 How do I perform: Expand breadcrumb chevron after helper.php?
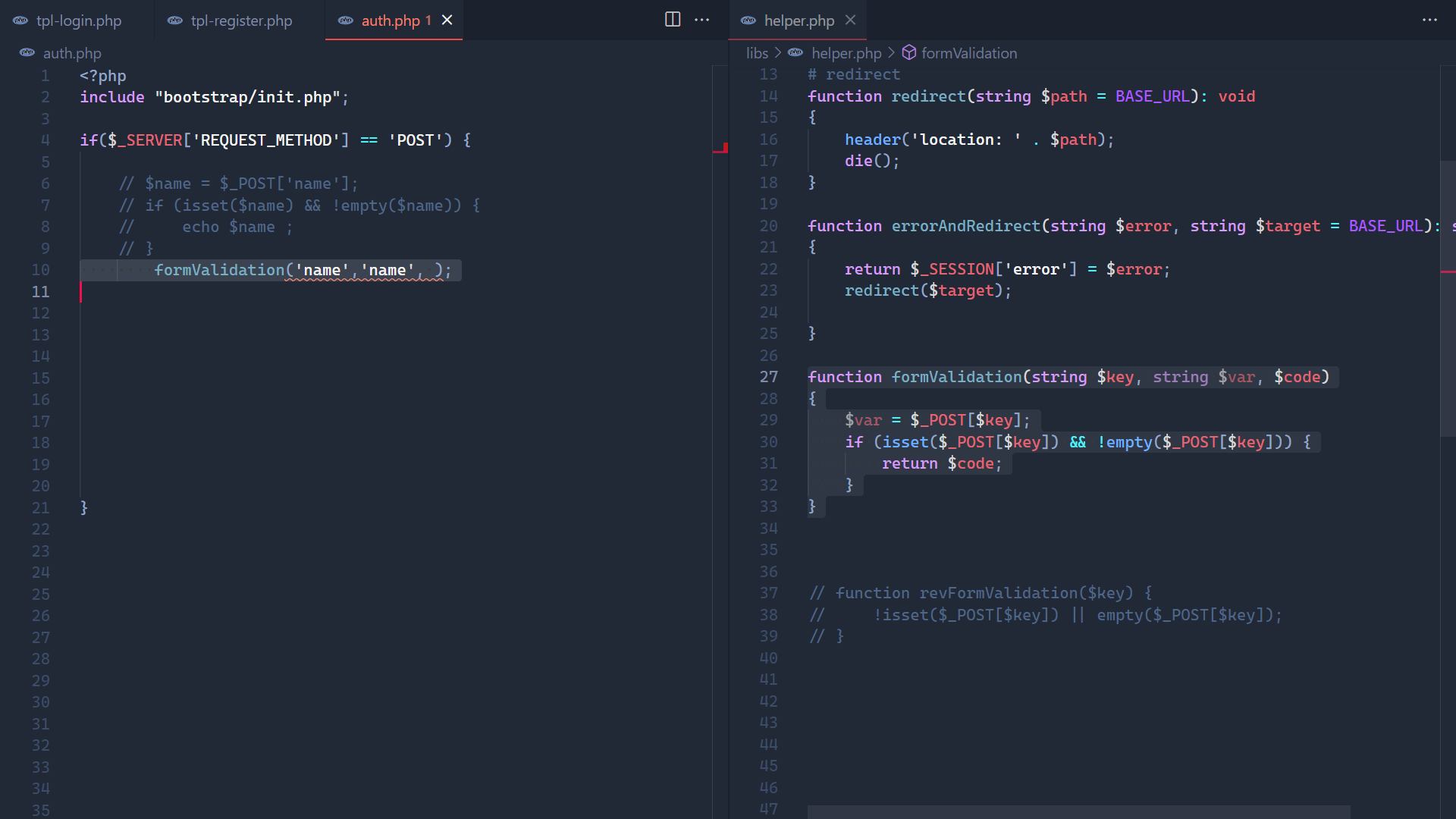[x=891, y=52]
